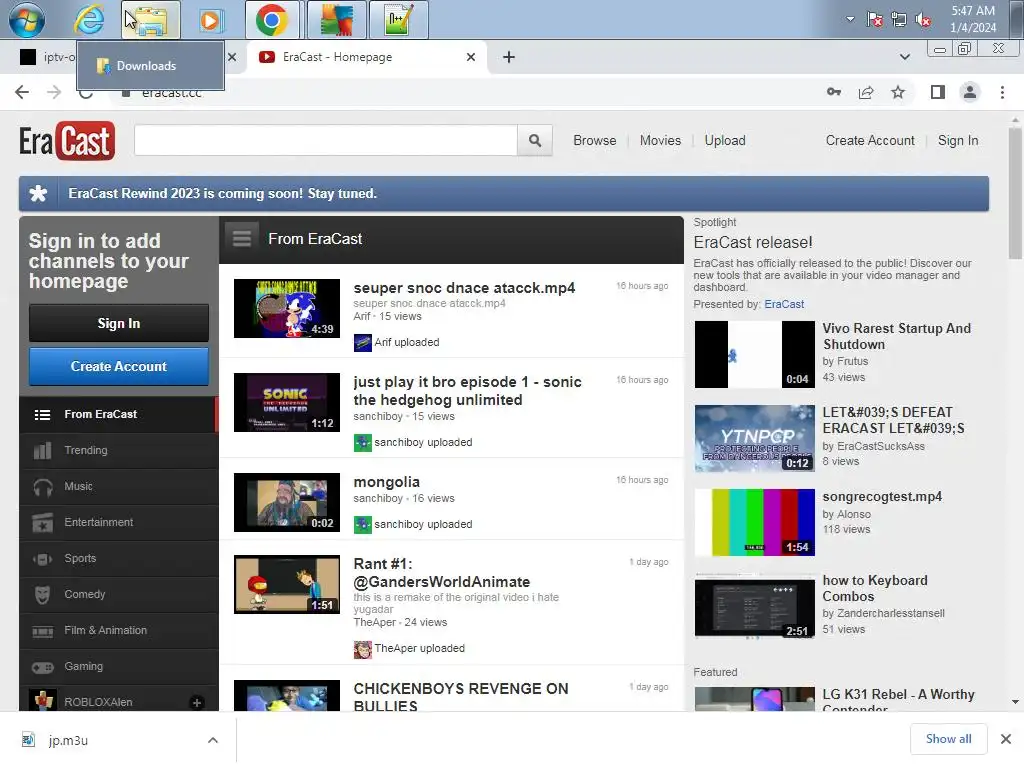Click TheAper uploaded avatar icon

[362, 649]
